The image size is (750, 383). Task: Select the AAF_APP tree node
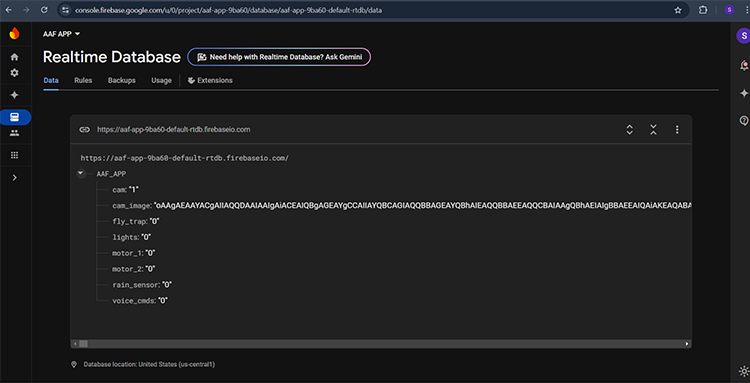(x=111, y=174)
